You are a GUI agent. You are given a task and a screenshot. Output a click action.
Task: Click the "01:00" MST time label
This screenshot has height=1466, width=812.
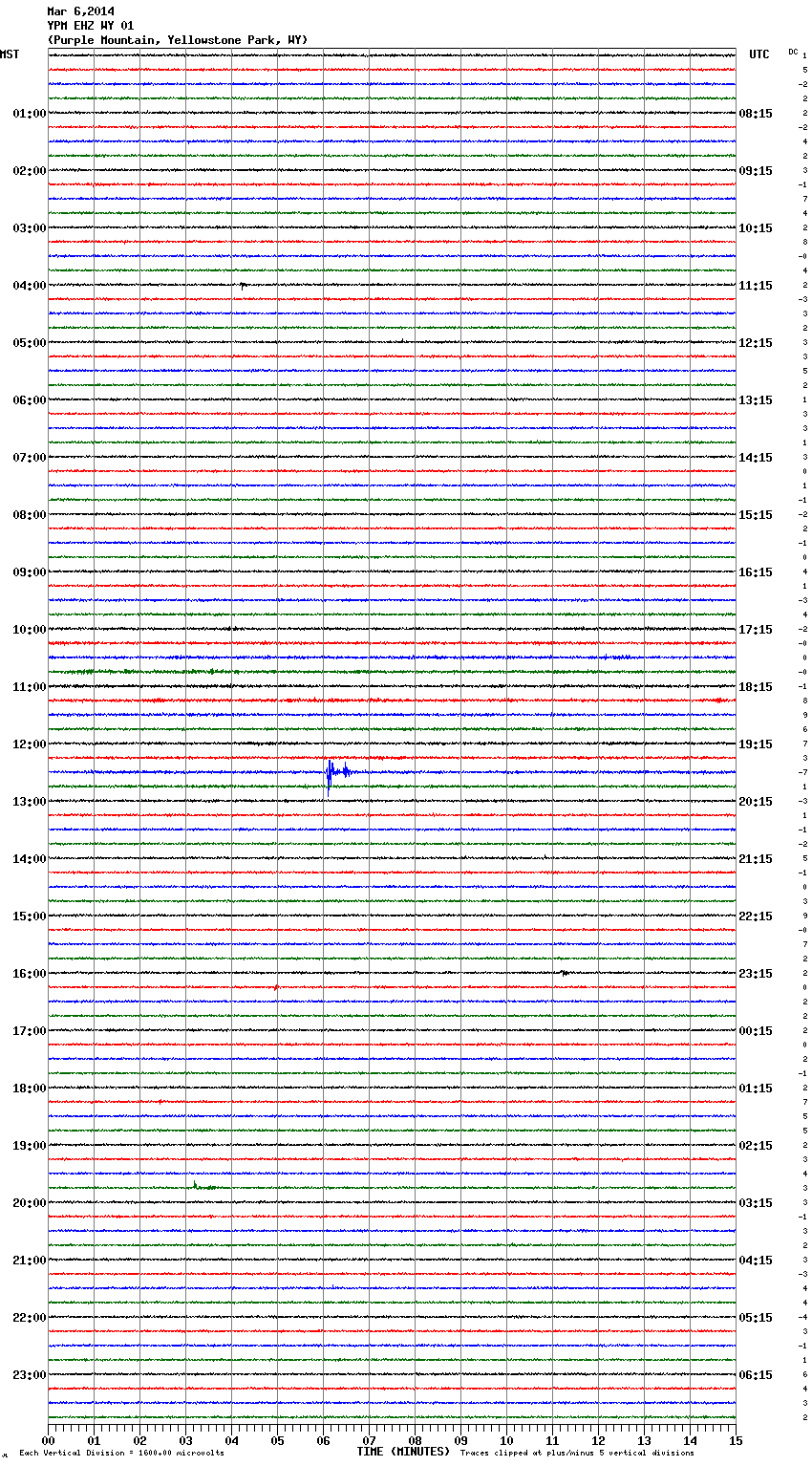30,114
